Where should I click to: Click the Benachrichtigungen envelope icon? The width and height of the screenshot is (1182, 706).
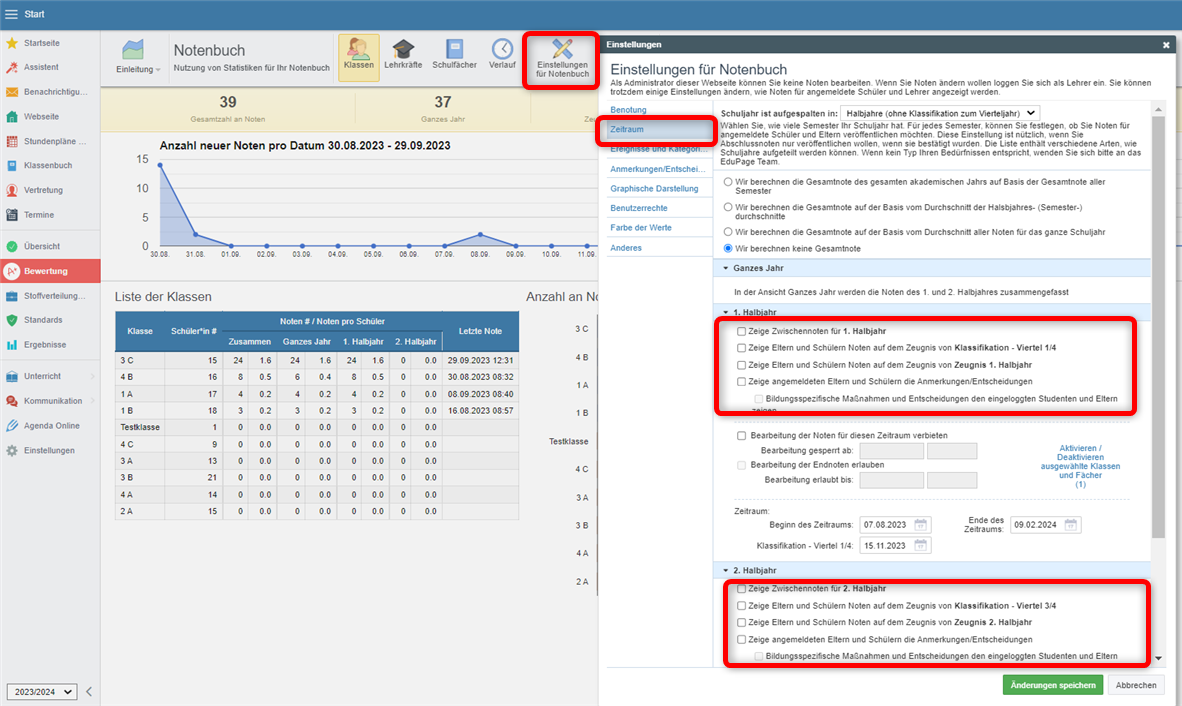[12, 92]
